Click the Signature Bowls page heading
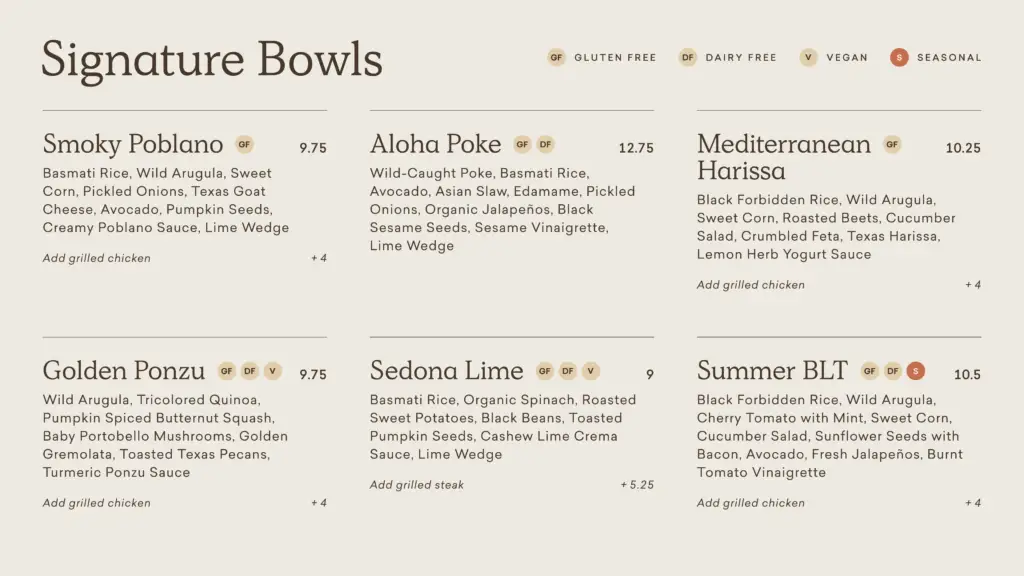The height and width of the screenshot is (576, 1024). click(x=212, y=60)
